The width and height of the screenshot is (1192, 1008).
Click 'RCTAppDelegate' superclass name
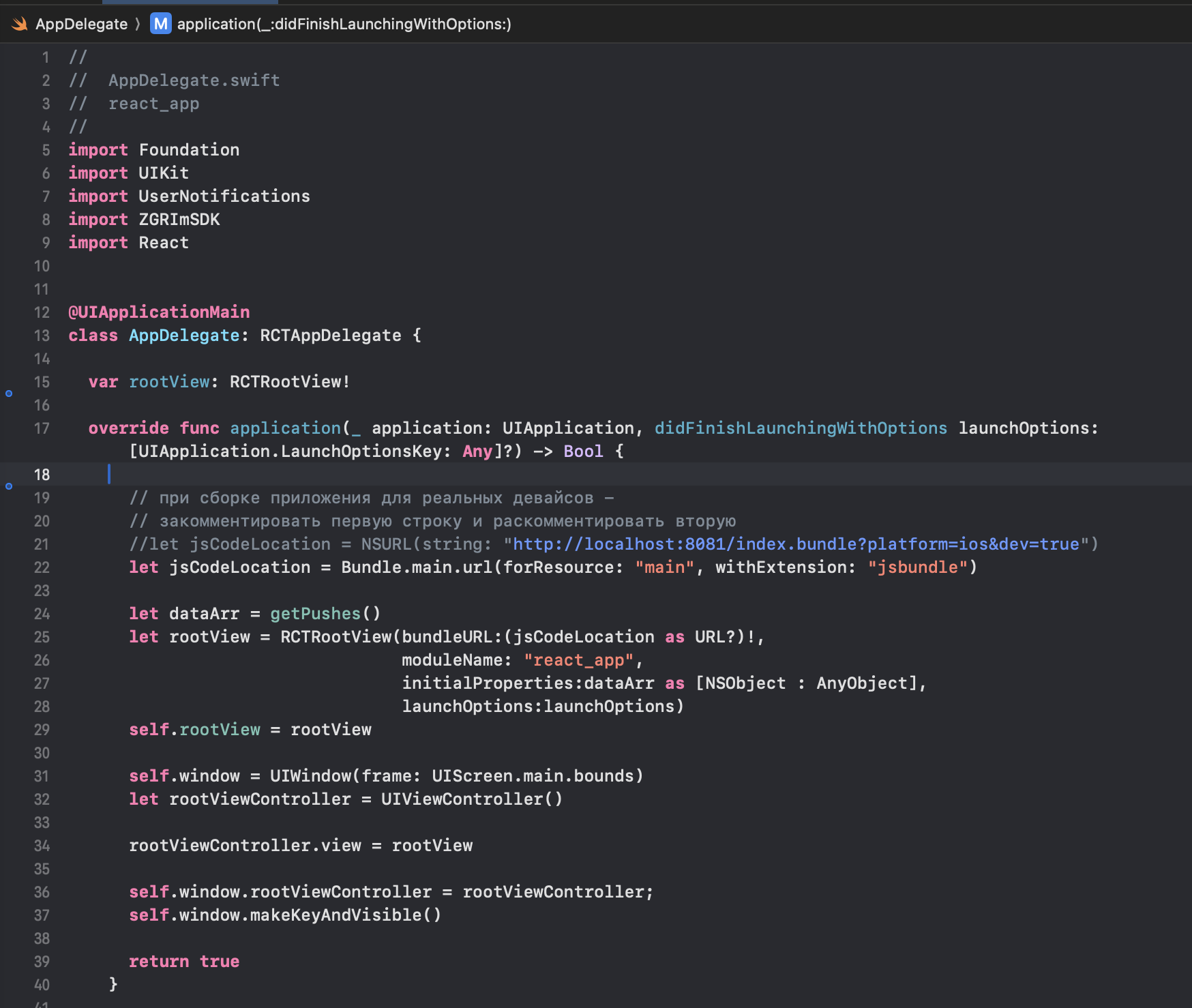pos(331,336)
